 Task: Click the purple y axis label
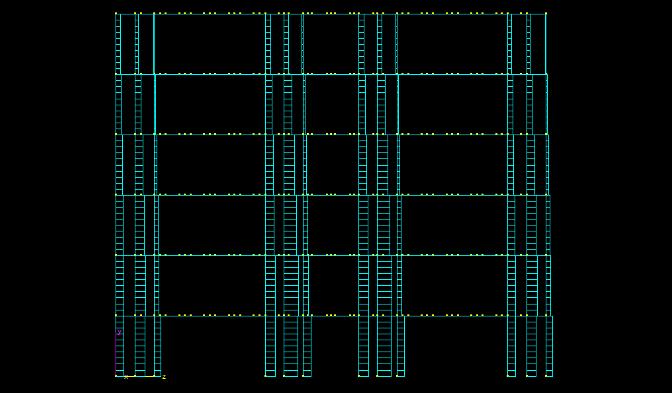(119, 332)
